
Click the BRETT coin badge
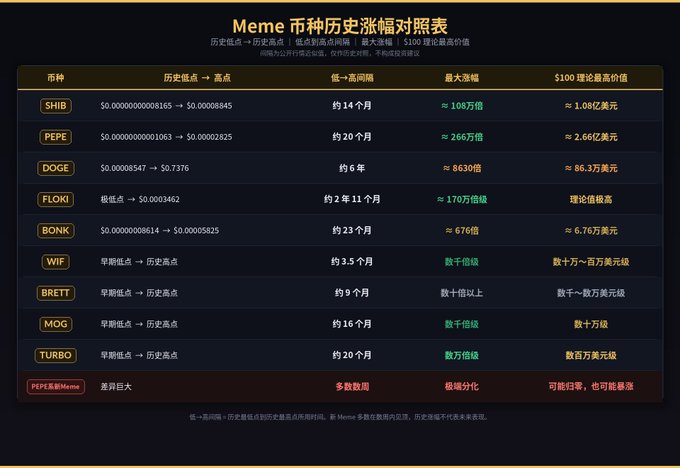click(56, 293)
